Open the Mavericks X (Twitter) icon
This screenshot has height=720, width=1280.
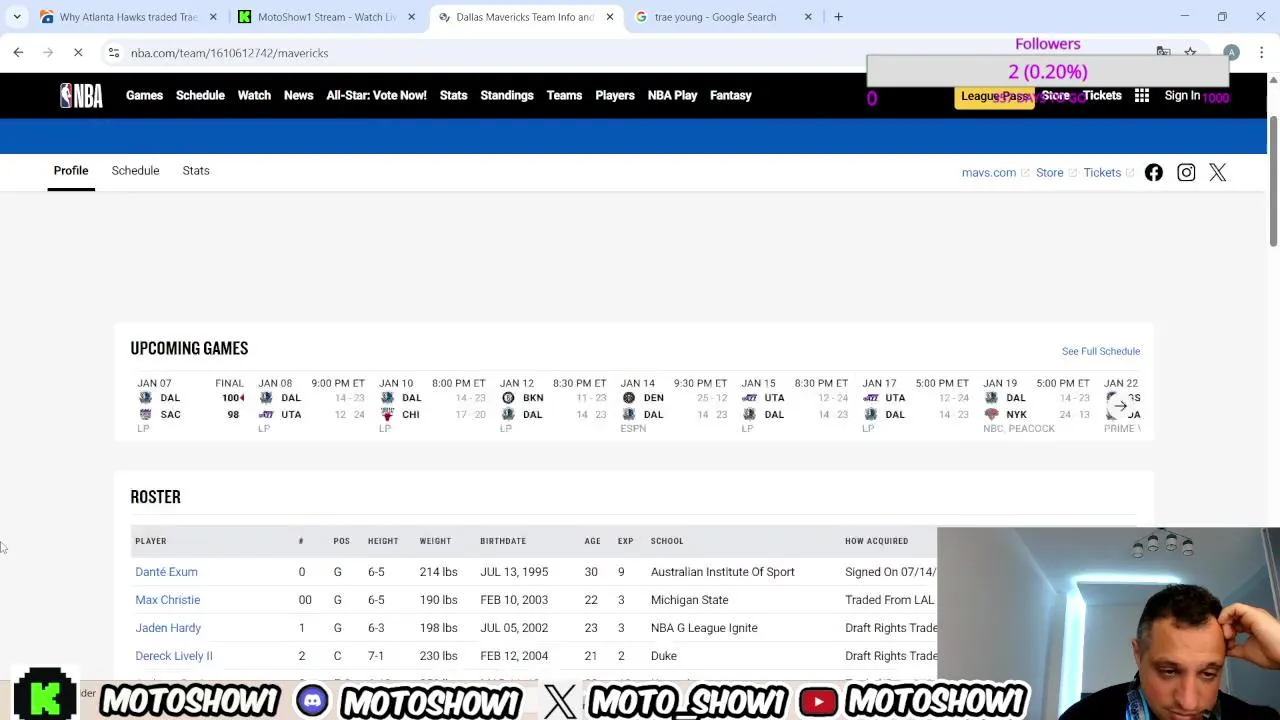point(1217,172)
